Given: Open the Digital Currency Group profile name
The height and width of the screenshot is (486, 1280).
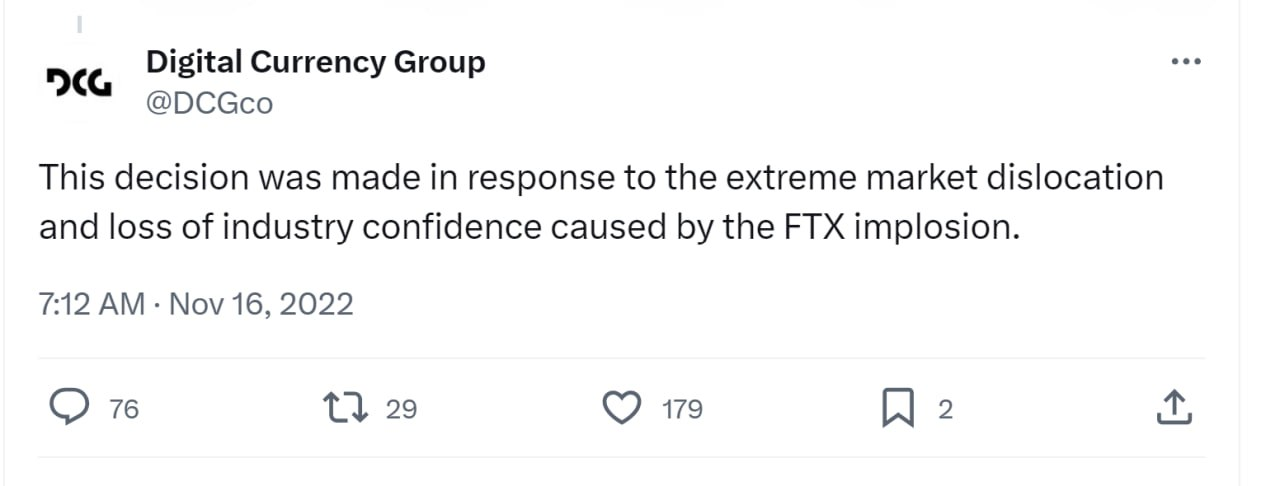Looking at the screenshot, I should (315, 62).
